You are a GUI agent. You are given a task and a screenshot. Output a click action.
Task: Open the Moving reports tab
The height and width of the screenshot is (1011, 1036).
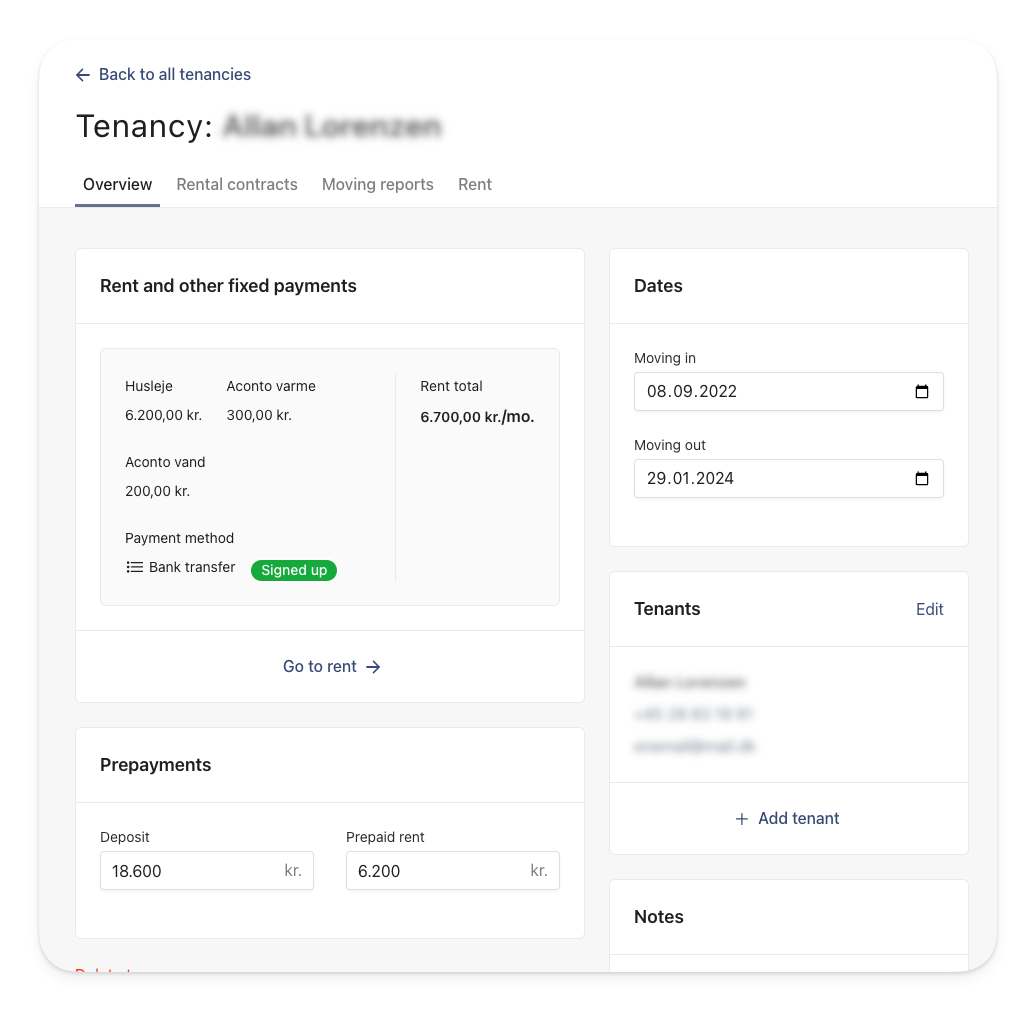tap(377, 184)
